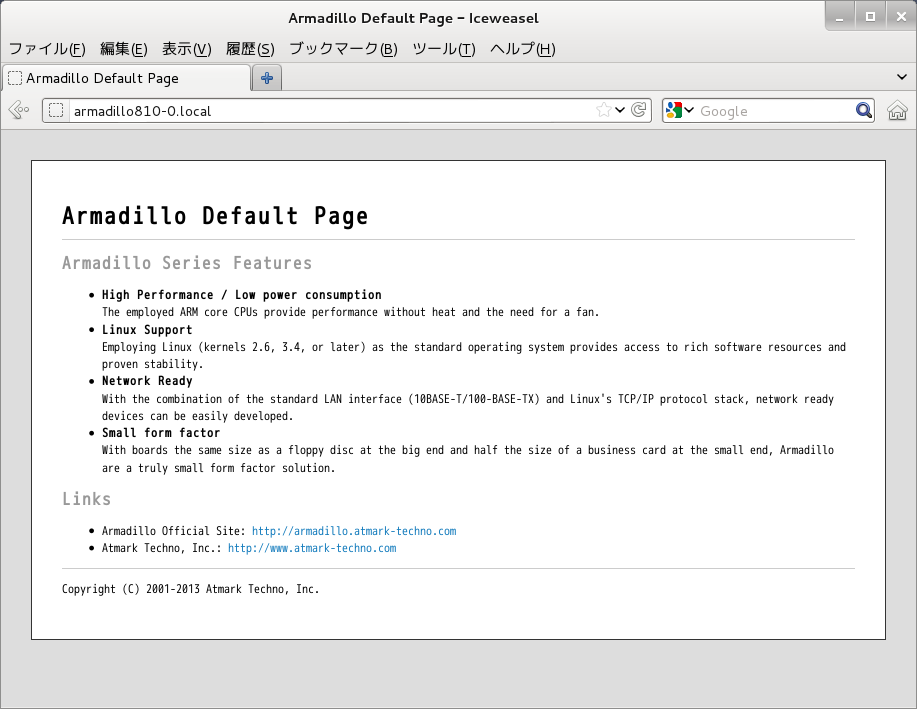Click the 'Links' section heading
This screenshot has height=709, width=917.
(87, 499)
